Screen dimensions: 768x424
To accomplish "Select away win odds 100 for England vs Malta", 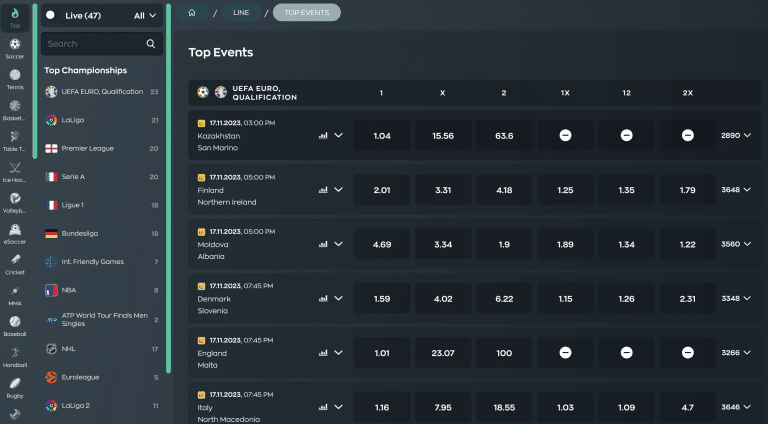I will [504, 353].
